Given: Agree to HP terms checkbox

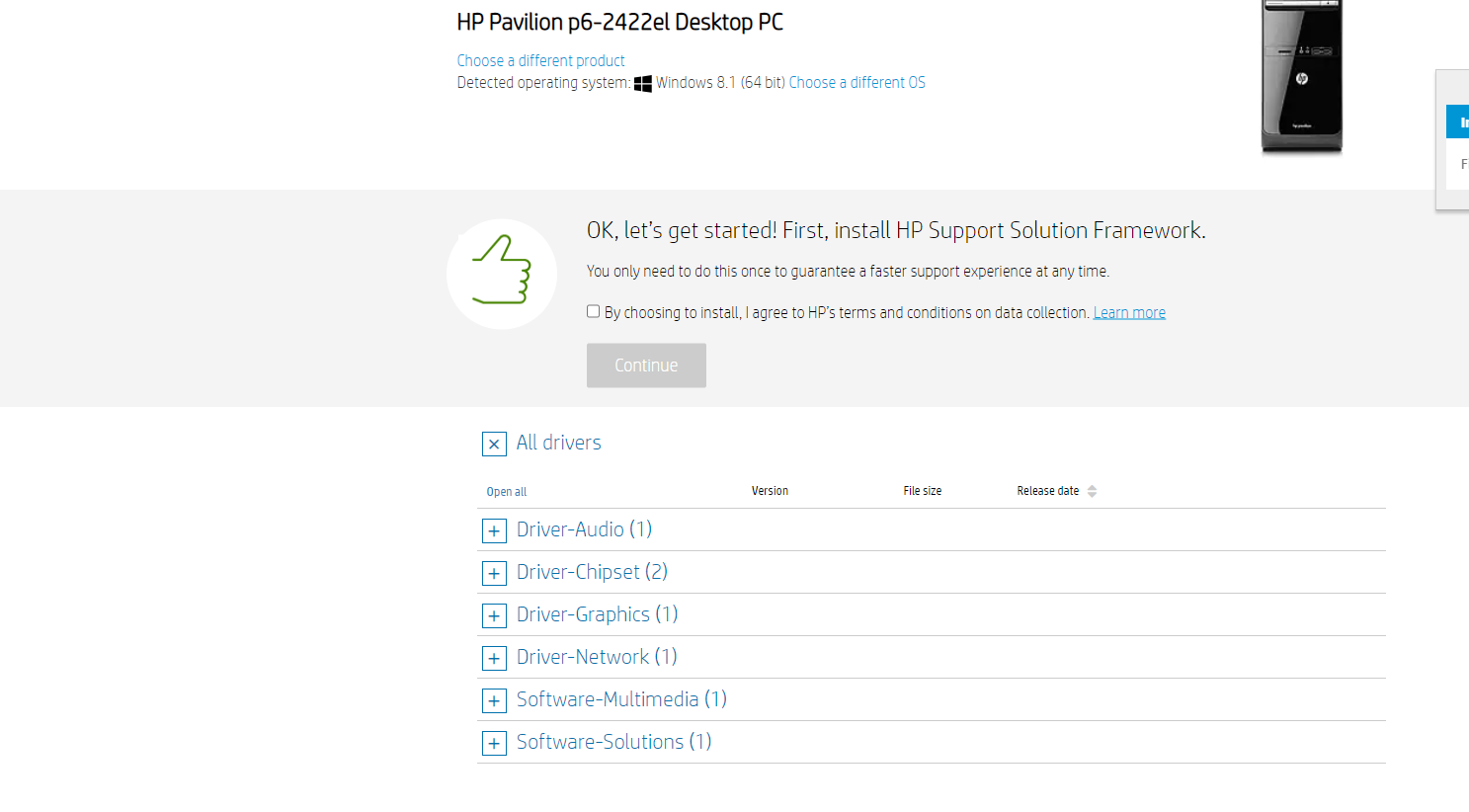Looking at the screenshot, I should tap(593, 311).
